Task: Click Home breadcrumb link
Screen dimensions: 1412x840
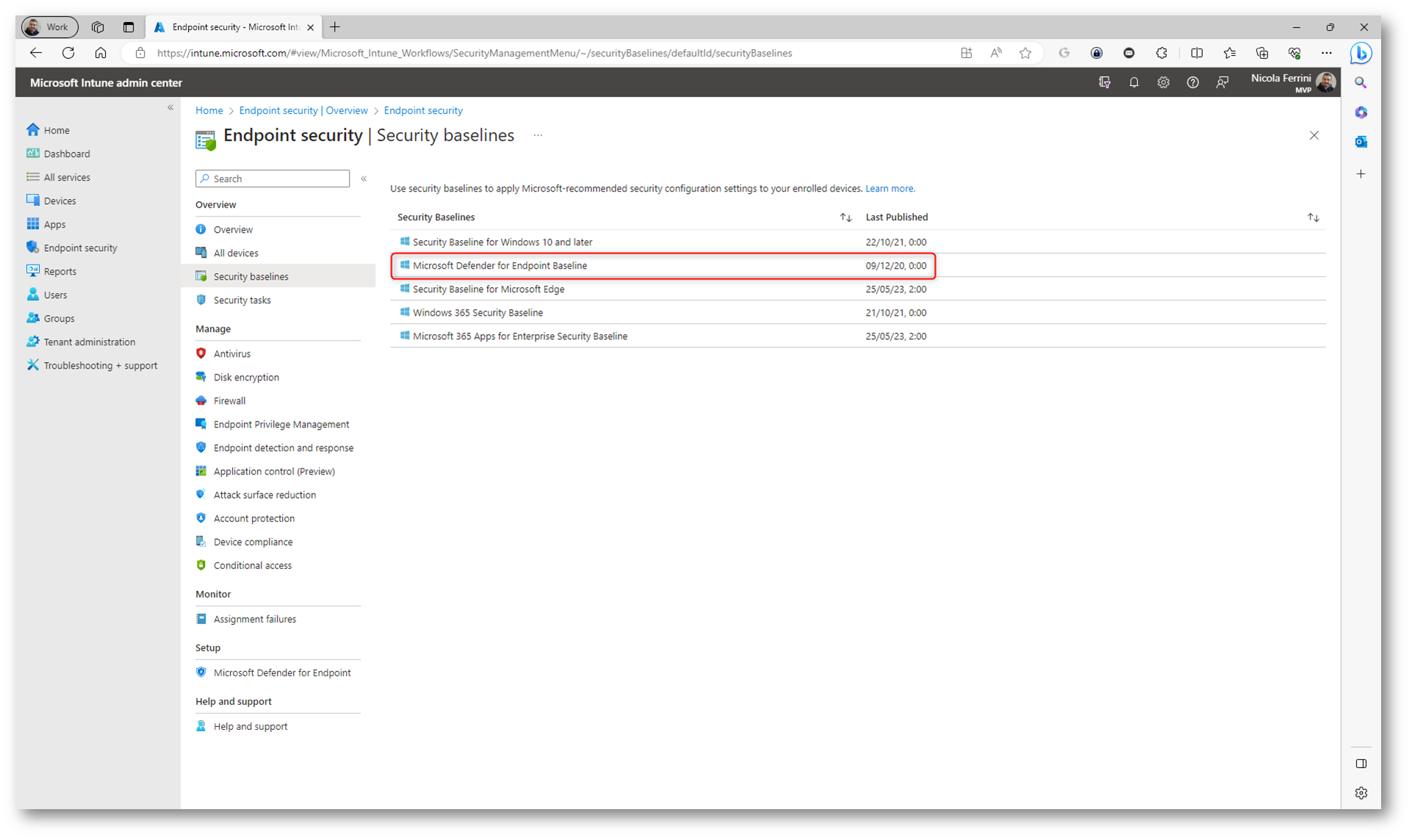Action: pyautogui.click(x=209, y=110)
